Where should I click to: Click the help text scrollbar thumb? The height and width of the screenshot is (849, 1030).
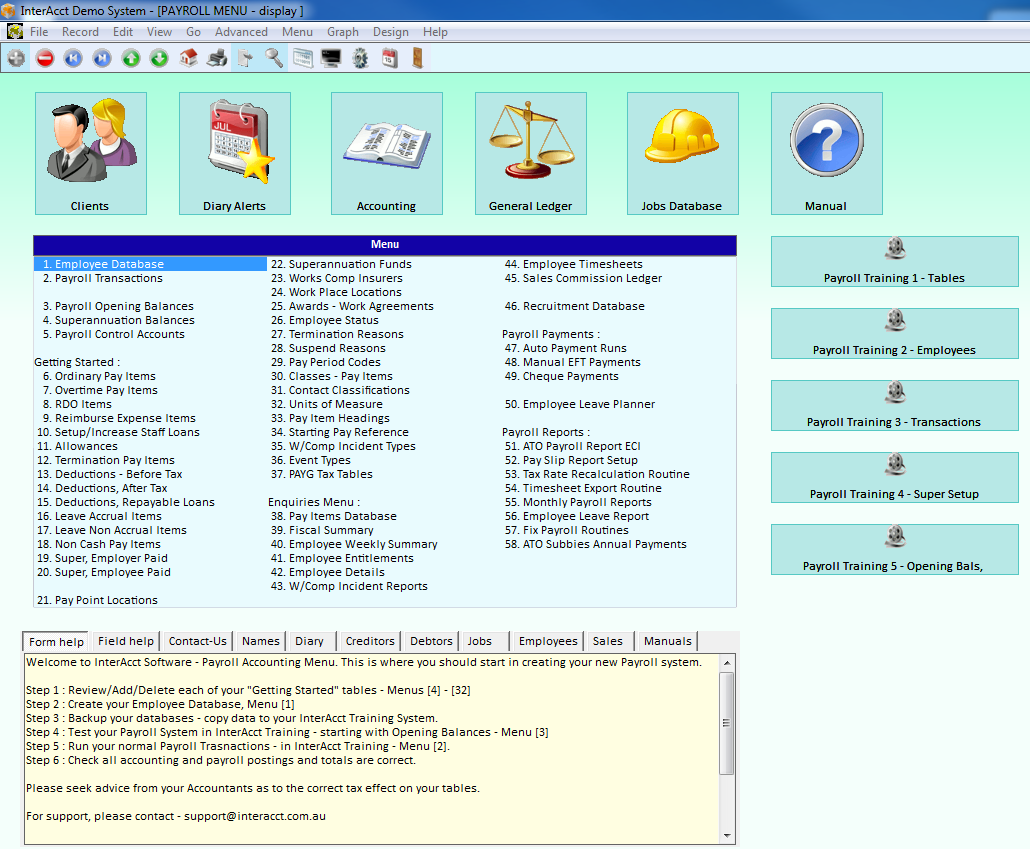[x=727, y=723]
